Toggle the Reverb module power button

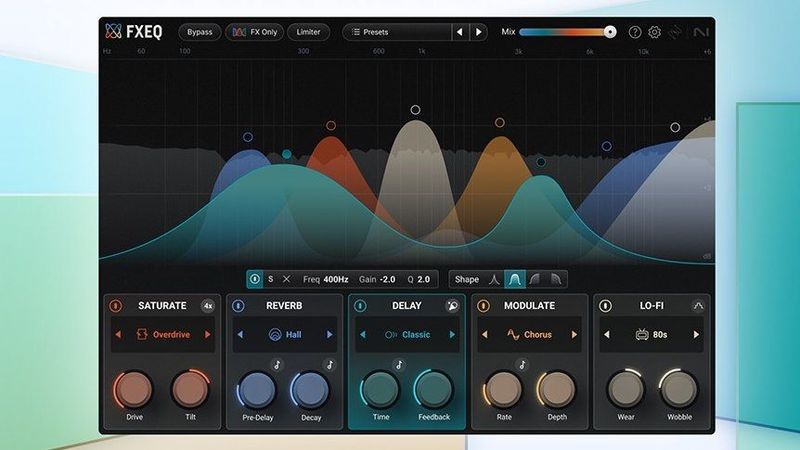[x=238, y=306]
